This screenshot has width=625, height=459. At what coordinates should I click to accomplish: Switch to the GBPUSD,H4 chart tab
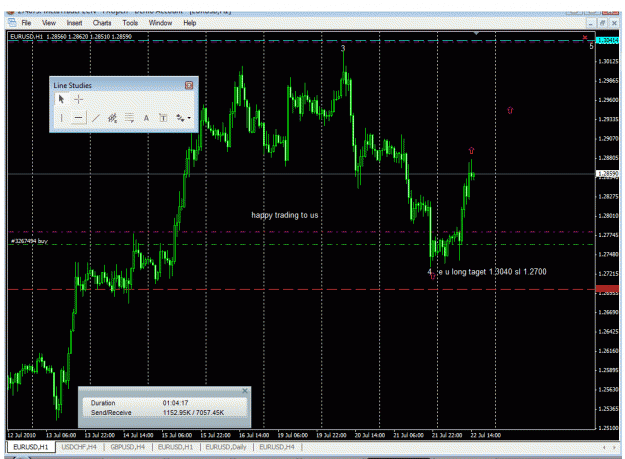point(128,447)
